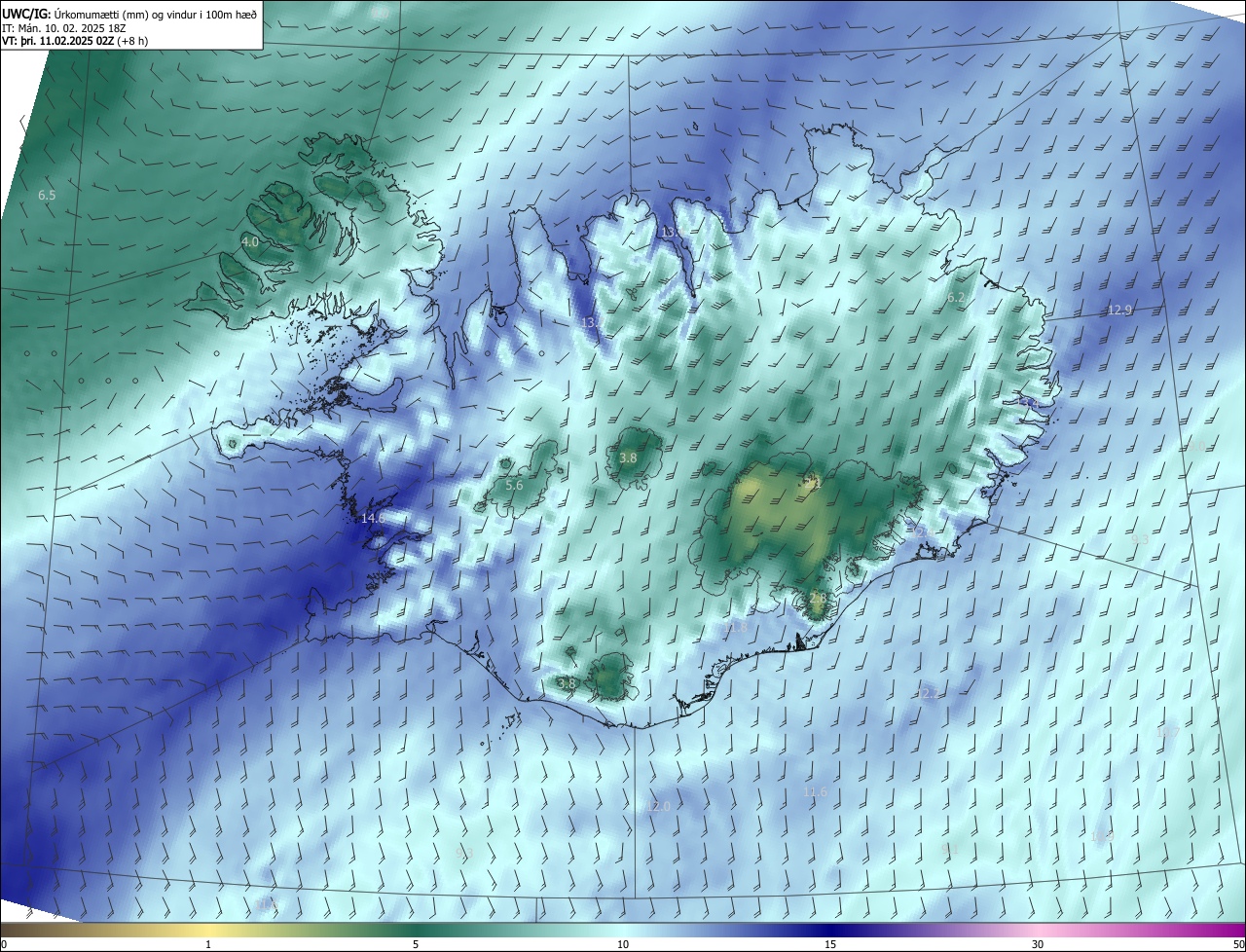Click the 12.0 value south of Iceland
Viewport: 1246px width, 952px height.
pos(658,807)
